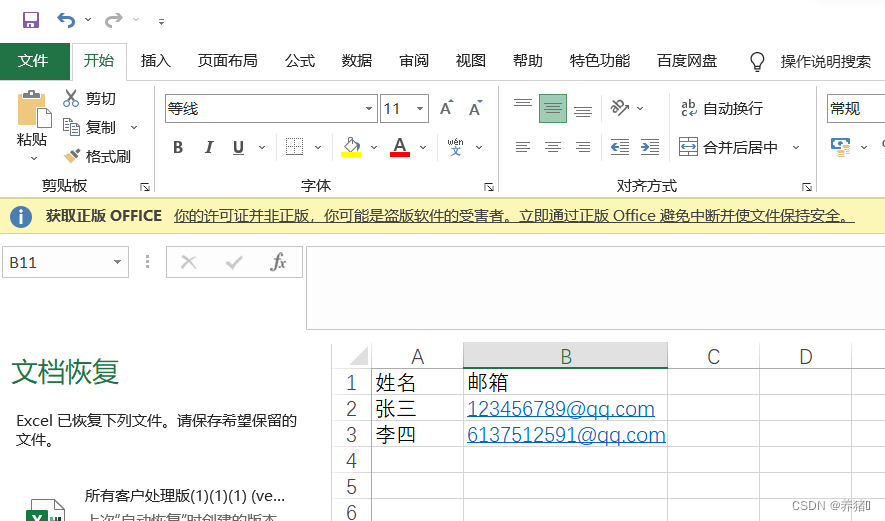Image resolution: width=885 pixels, height=521 pixels.
Task: Open the undo history dropdown arrow
Action: (x=88, y=20)
